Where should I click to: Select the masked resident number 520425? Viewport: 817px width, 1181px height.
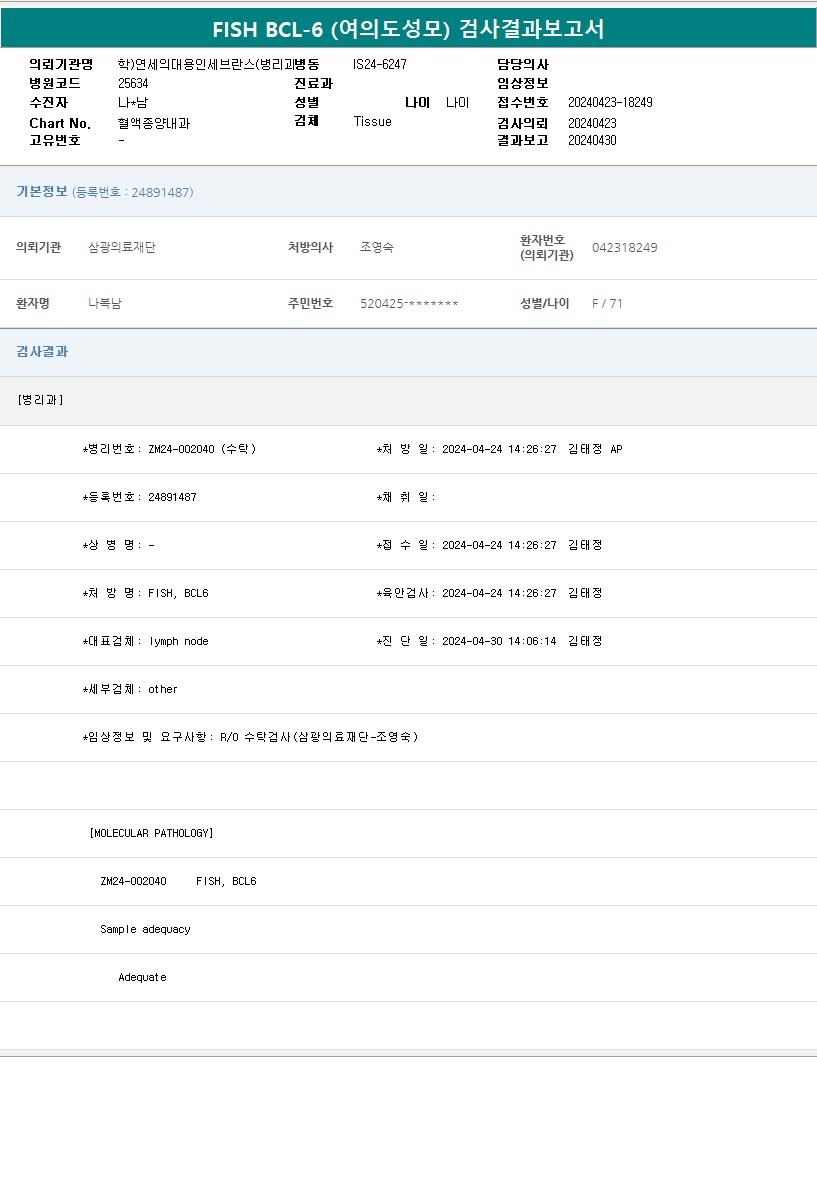(409, 304)
